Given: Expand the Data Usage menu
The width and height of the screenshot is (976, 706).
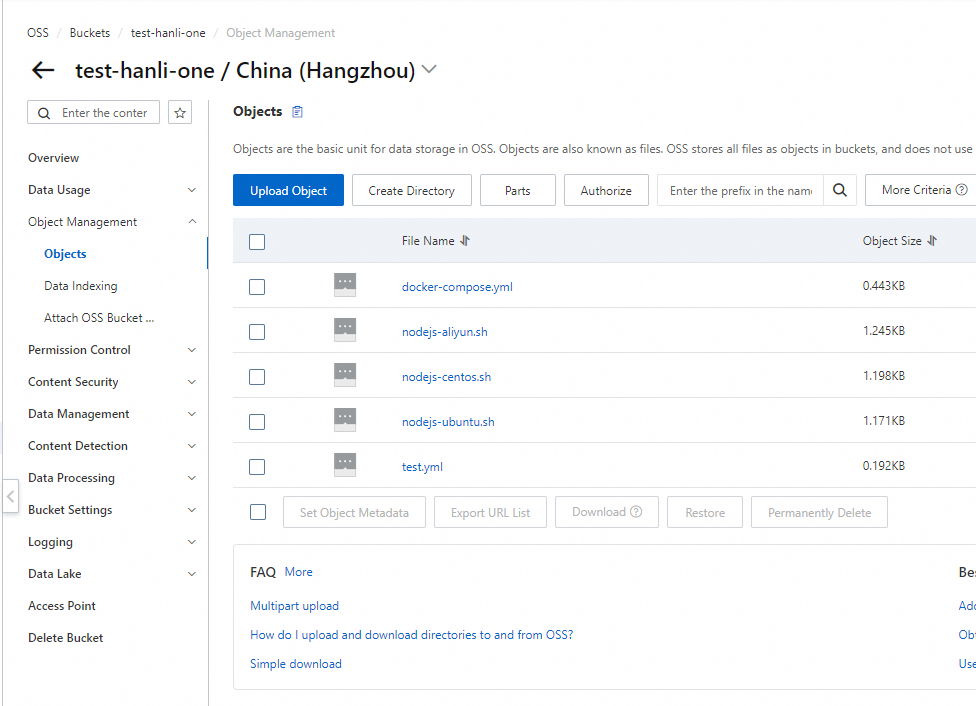Looking at the screenshot, I should (x=192, y=190).
